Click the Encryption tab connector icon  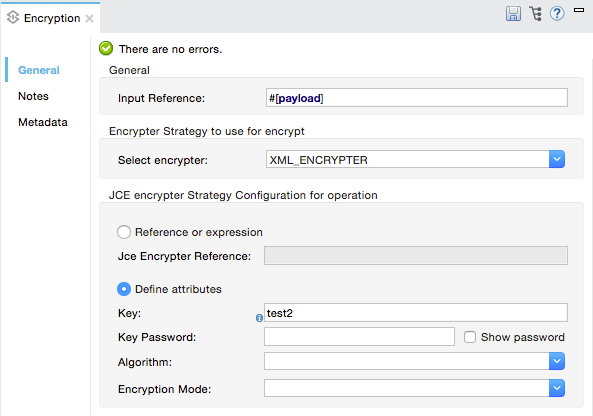(13, 17)
